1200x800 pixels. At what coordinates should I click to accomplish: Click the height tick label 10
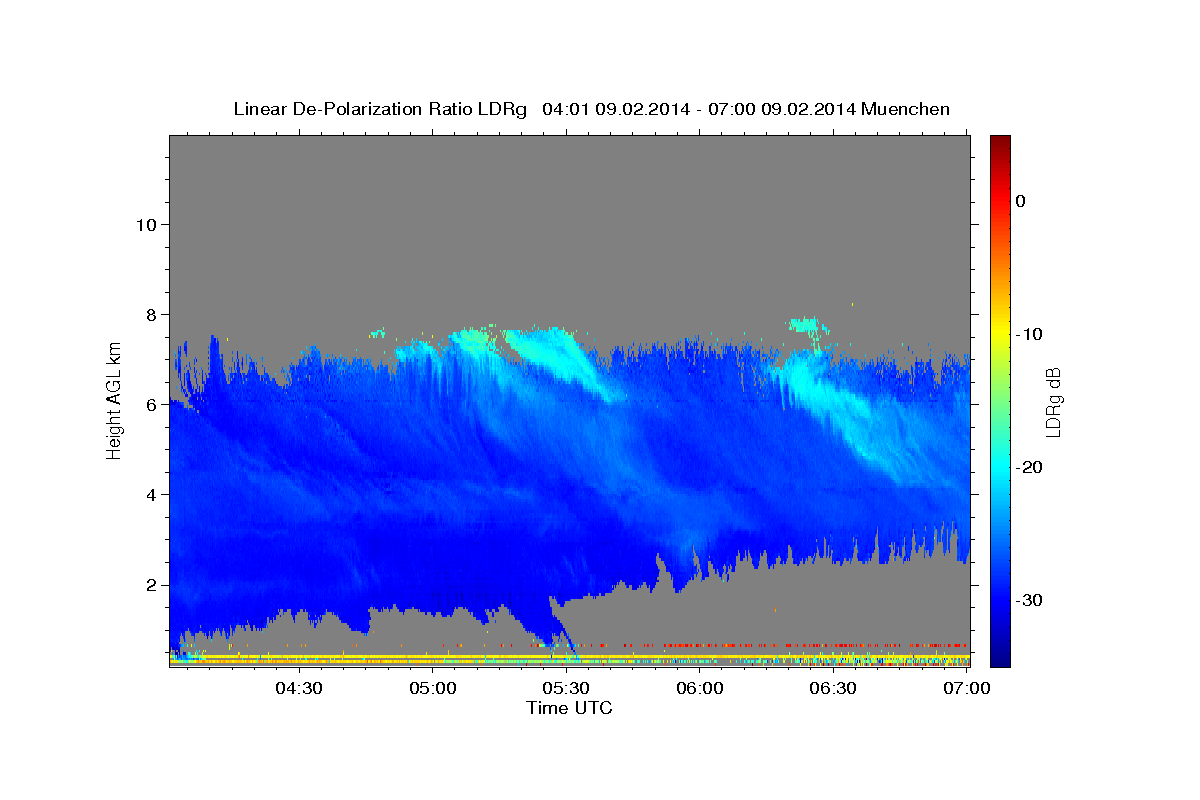click(145, 224)
